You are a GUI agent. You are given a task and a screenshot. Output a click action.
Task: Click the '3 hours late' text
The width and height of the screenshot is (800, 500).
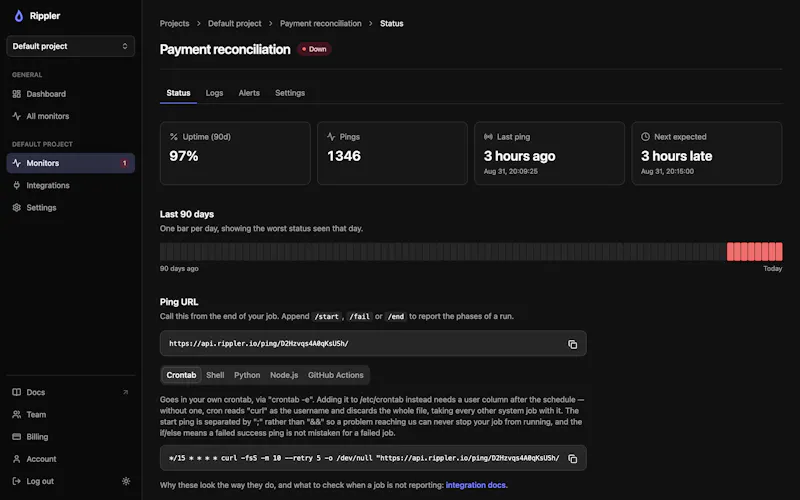tap(677, 156)
